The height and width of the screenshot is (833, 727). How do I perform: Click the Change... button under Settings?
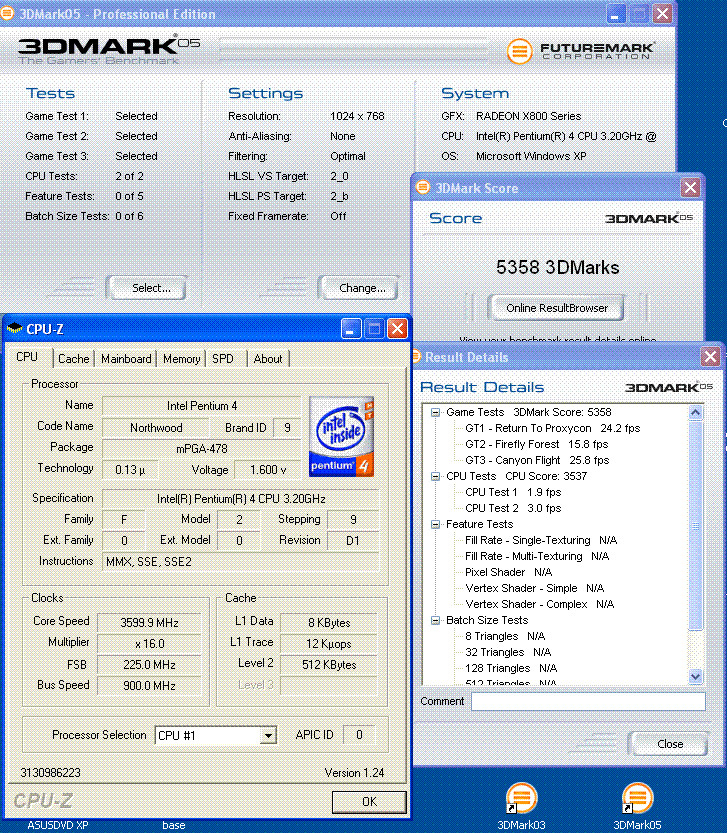pyautogui.click(x=359, y=288)
